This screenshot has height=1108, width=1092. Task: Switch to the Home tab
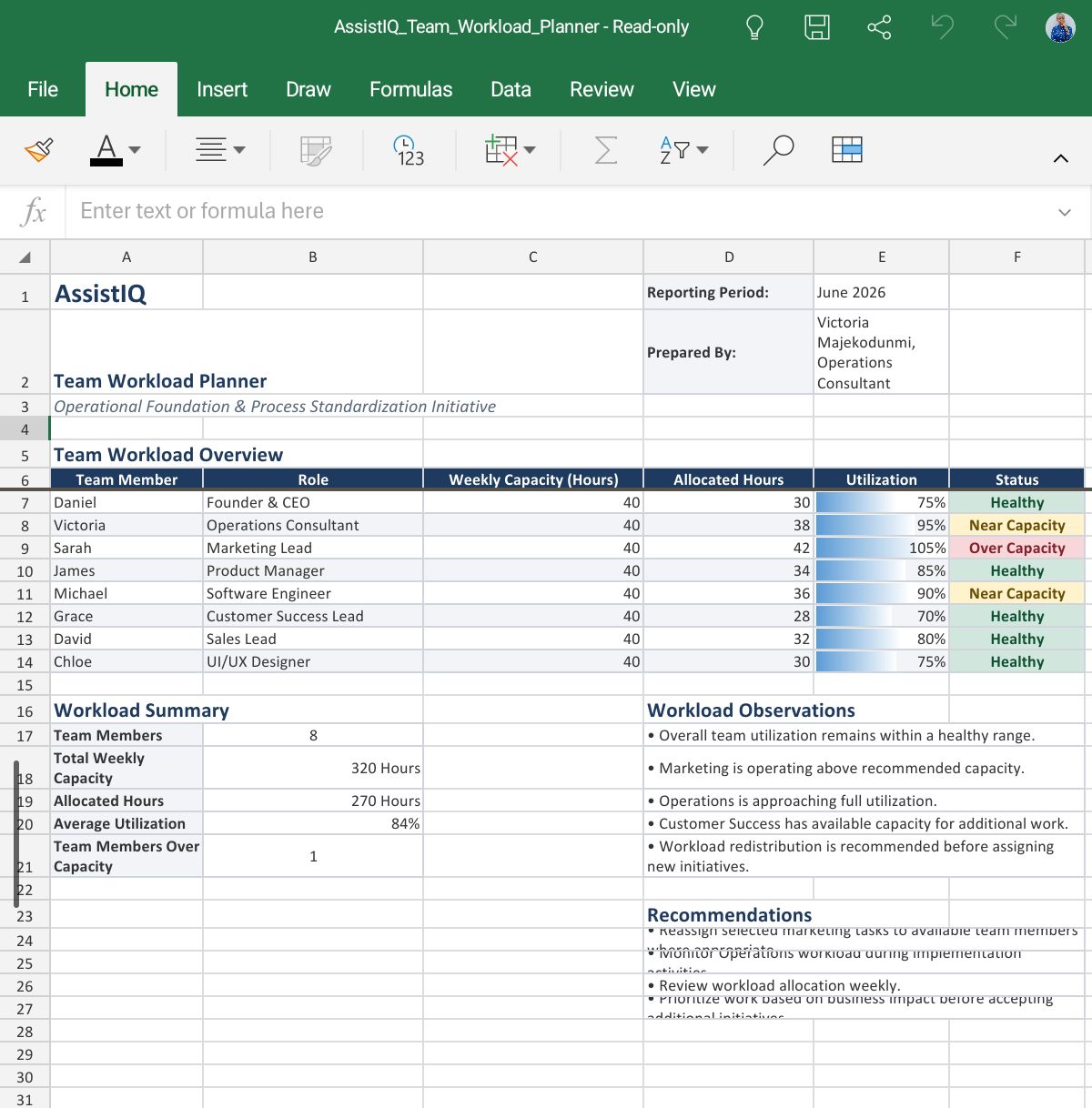tap(131, 89)
